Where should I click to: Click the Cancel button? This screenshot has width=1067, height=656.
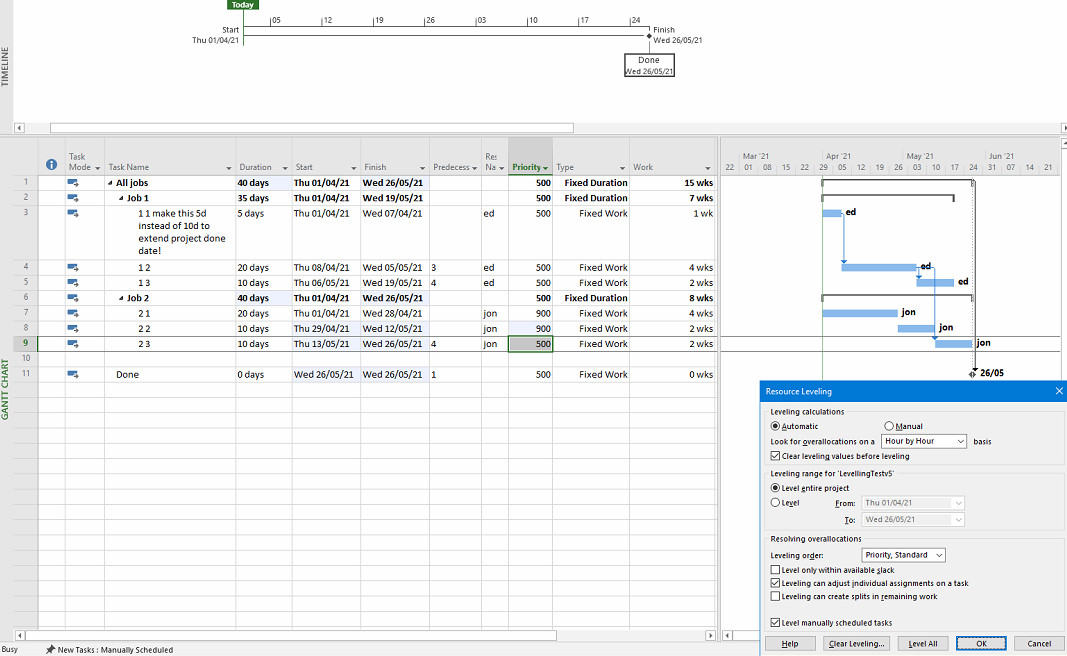click(1038, 644)
